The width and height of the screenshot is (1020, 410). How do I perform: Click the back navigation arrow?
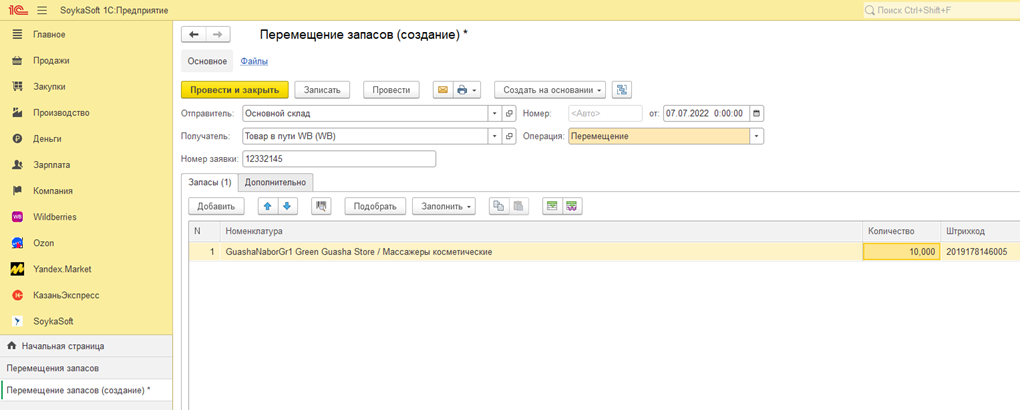(x=194, y=34)
